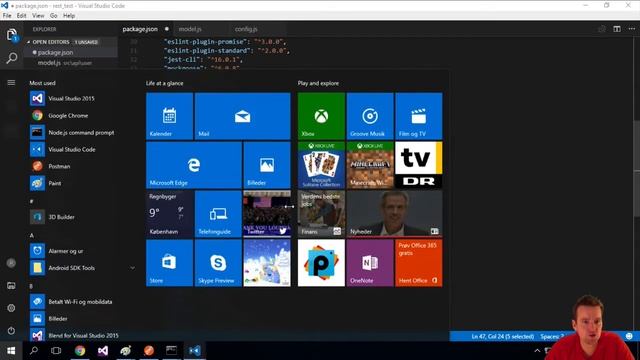Viewport: 640px width, 360px height.
Task: Expand the Start menu hamburger navigation
Action: pos(11,82)
